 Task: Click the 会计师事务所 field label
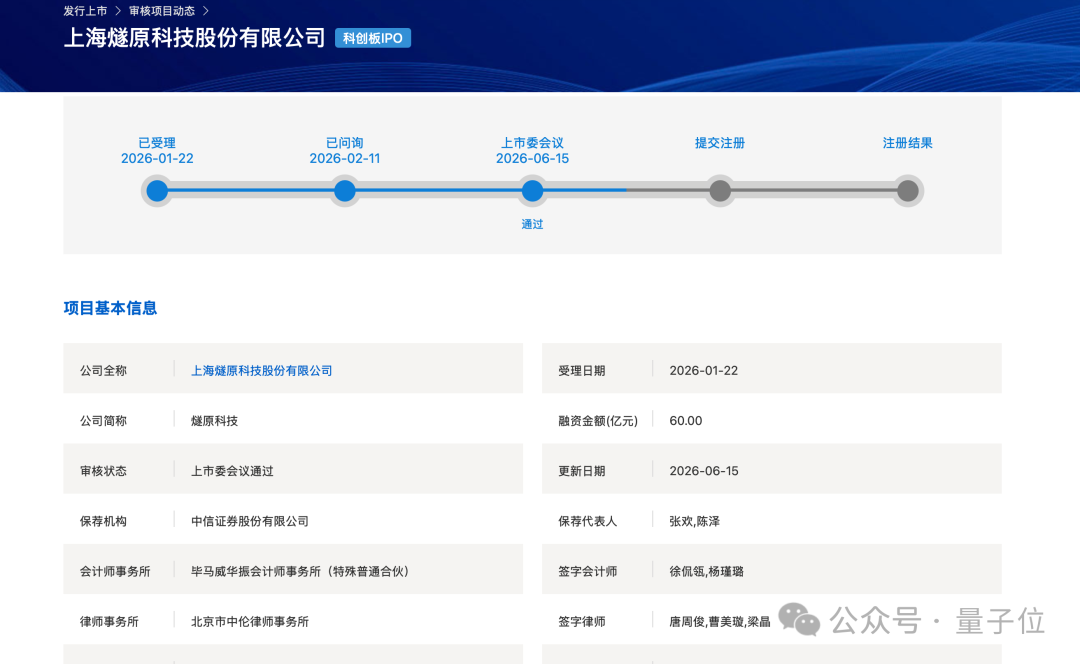(x=115, y=572)
